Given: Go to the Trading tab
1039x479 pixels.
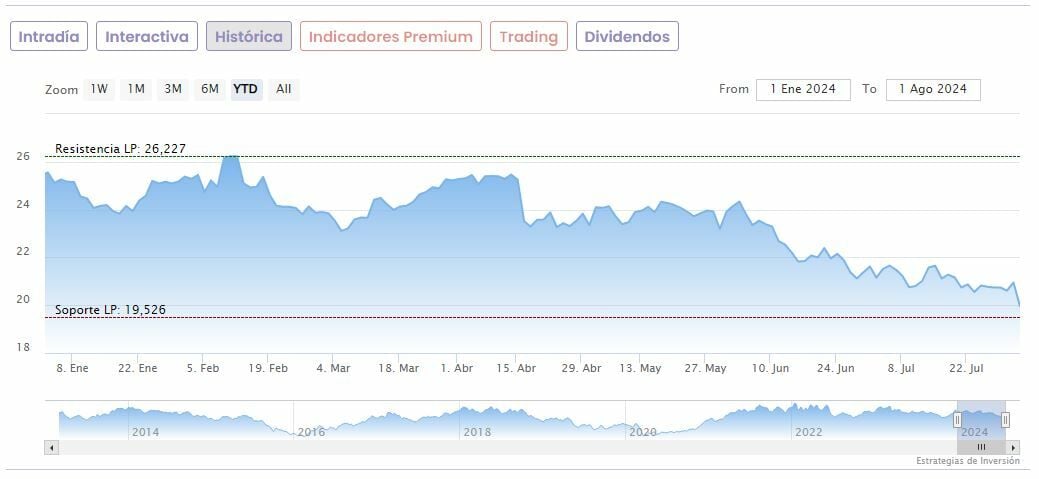Looking at the screenshot, I should coord(528,37).
